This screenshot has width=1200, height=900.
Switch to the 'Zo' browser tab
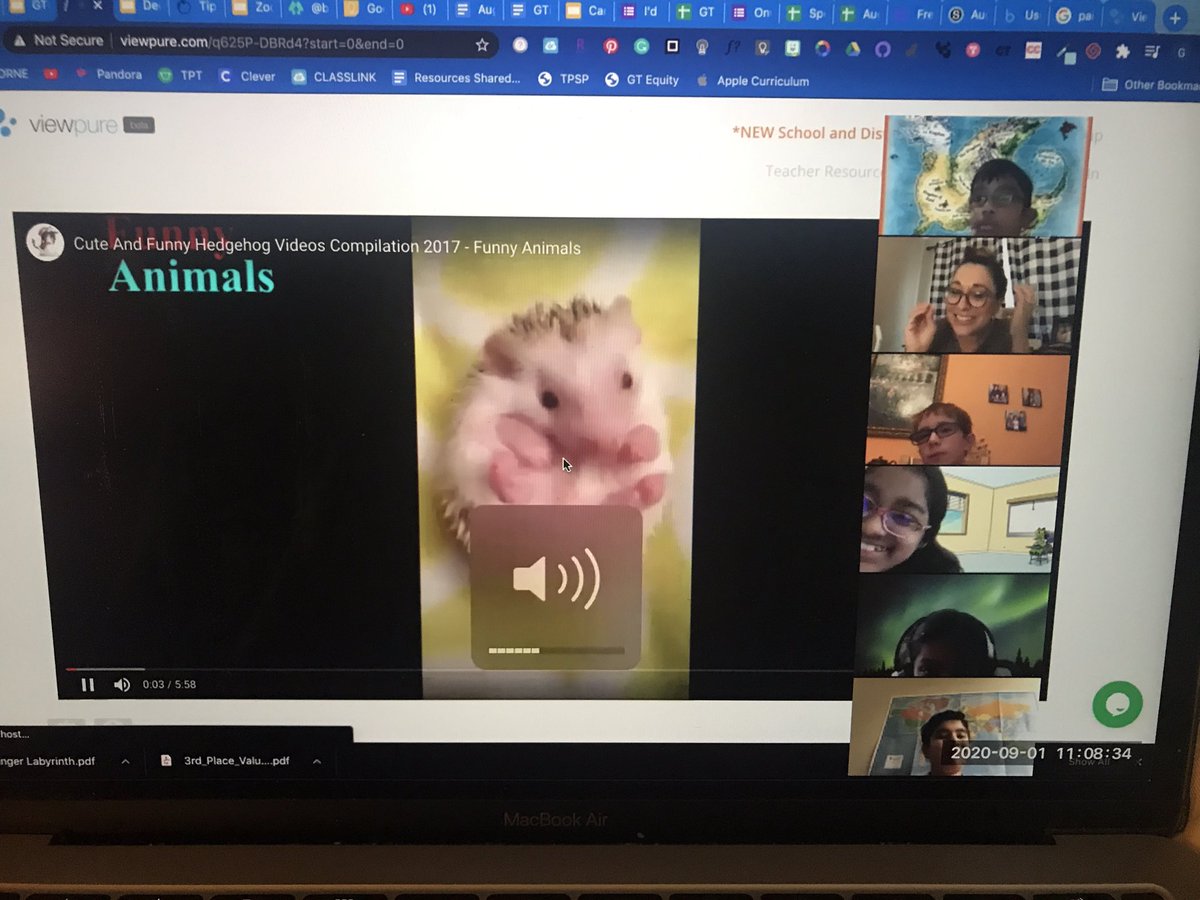pyautogui.click(x=251, y=9)
